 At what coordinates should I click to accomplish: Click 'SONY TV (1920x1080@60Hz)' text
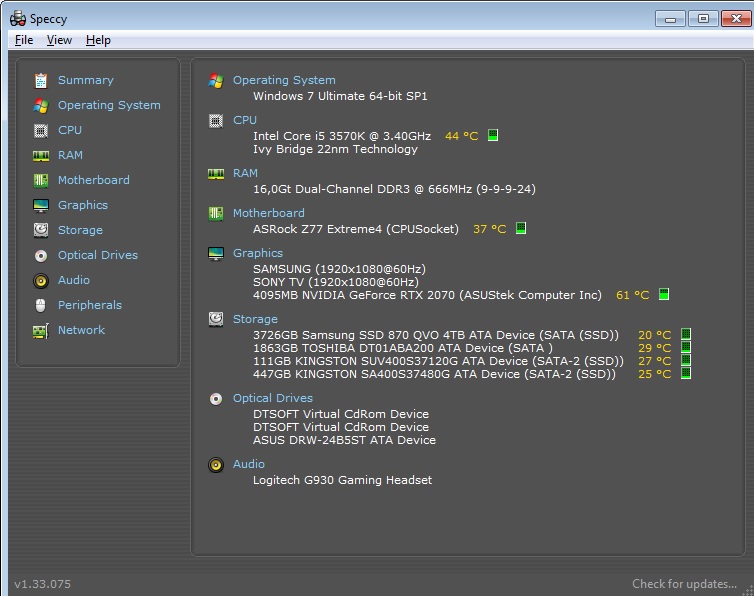[x=336, y=282]
